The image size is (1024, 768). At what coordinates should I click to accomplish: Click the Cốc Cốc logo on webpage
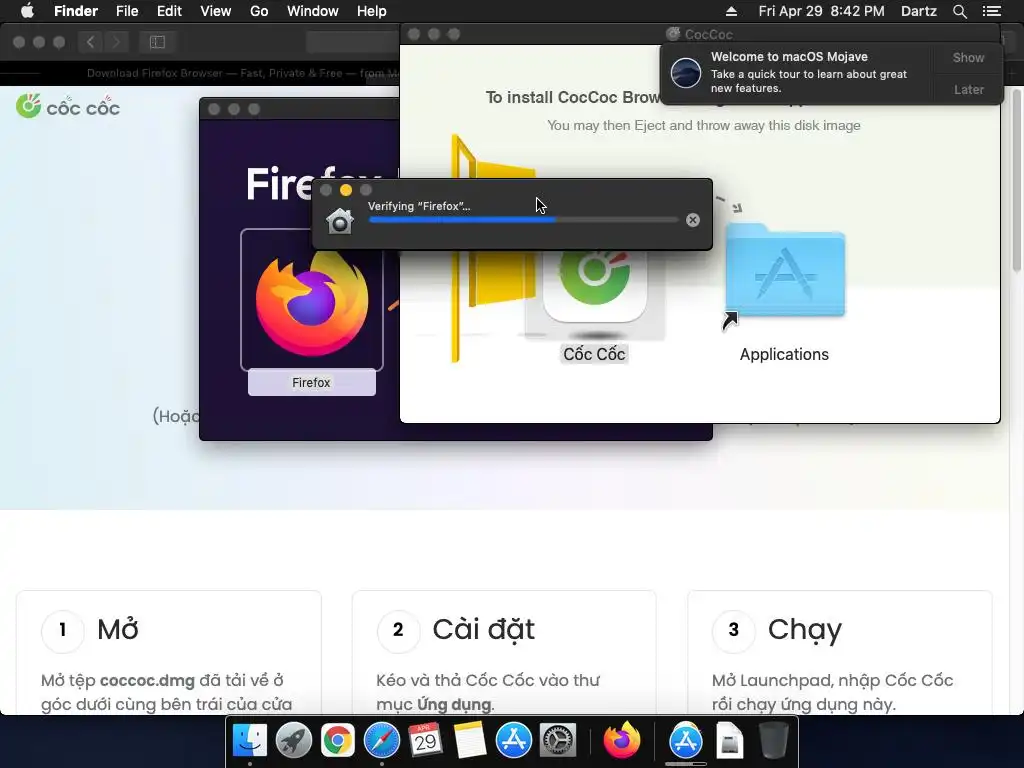click(68, 106)
